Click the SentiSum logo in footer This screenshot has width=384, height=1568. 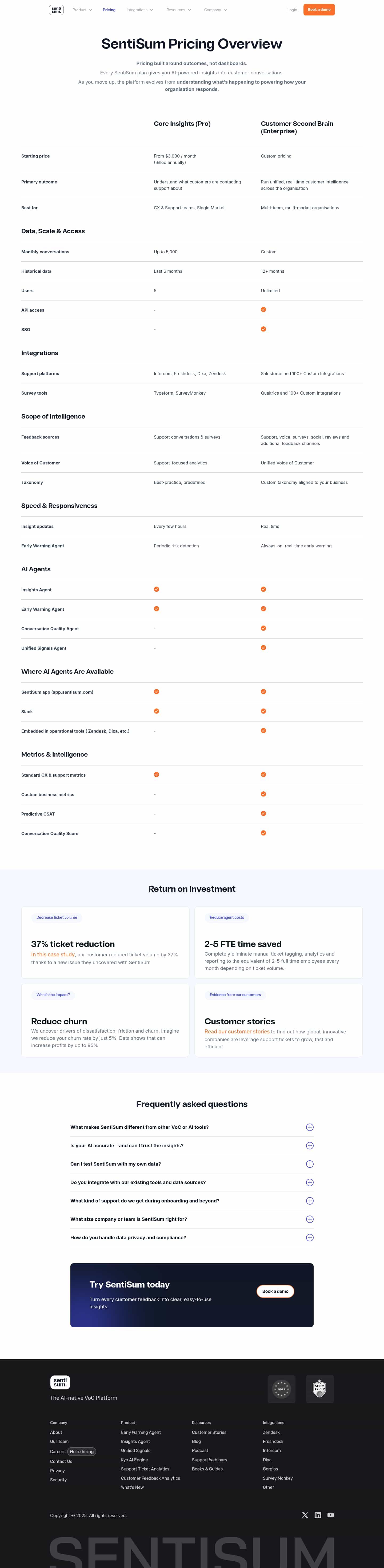point(60,1382)
